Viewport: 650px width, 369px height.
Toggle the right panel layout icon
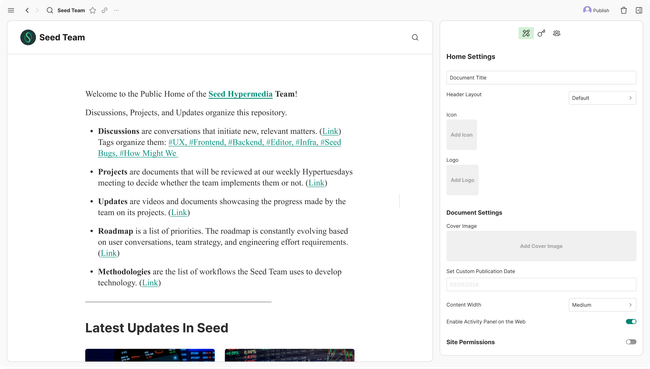[639, 10]
